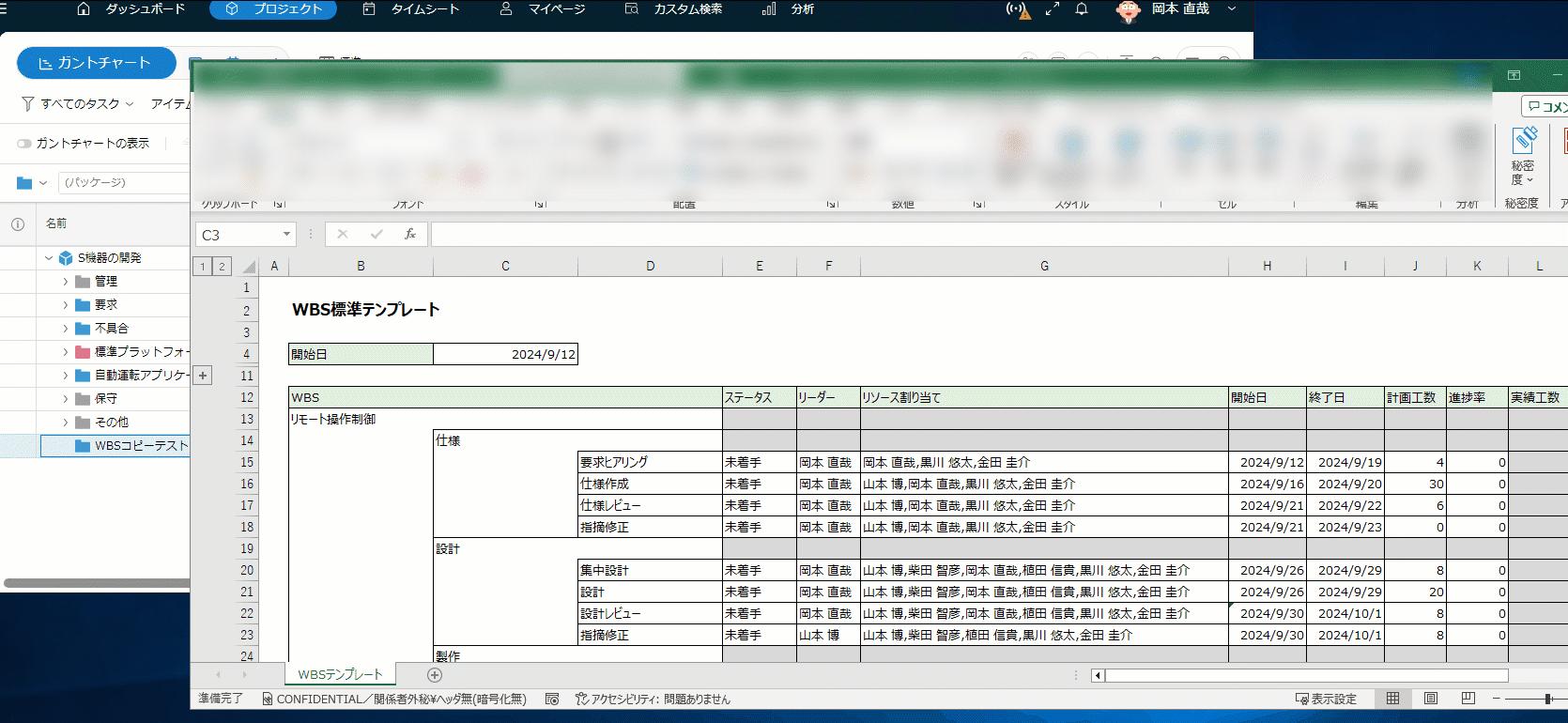Add a new sheet with plus icon
This screenshot has width=1568, height=723.
coord(434,675)
